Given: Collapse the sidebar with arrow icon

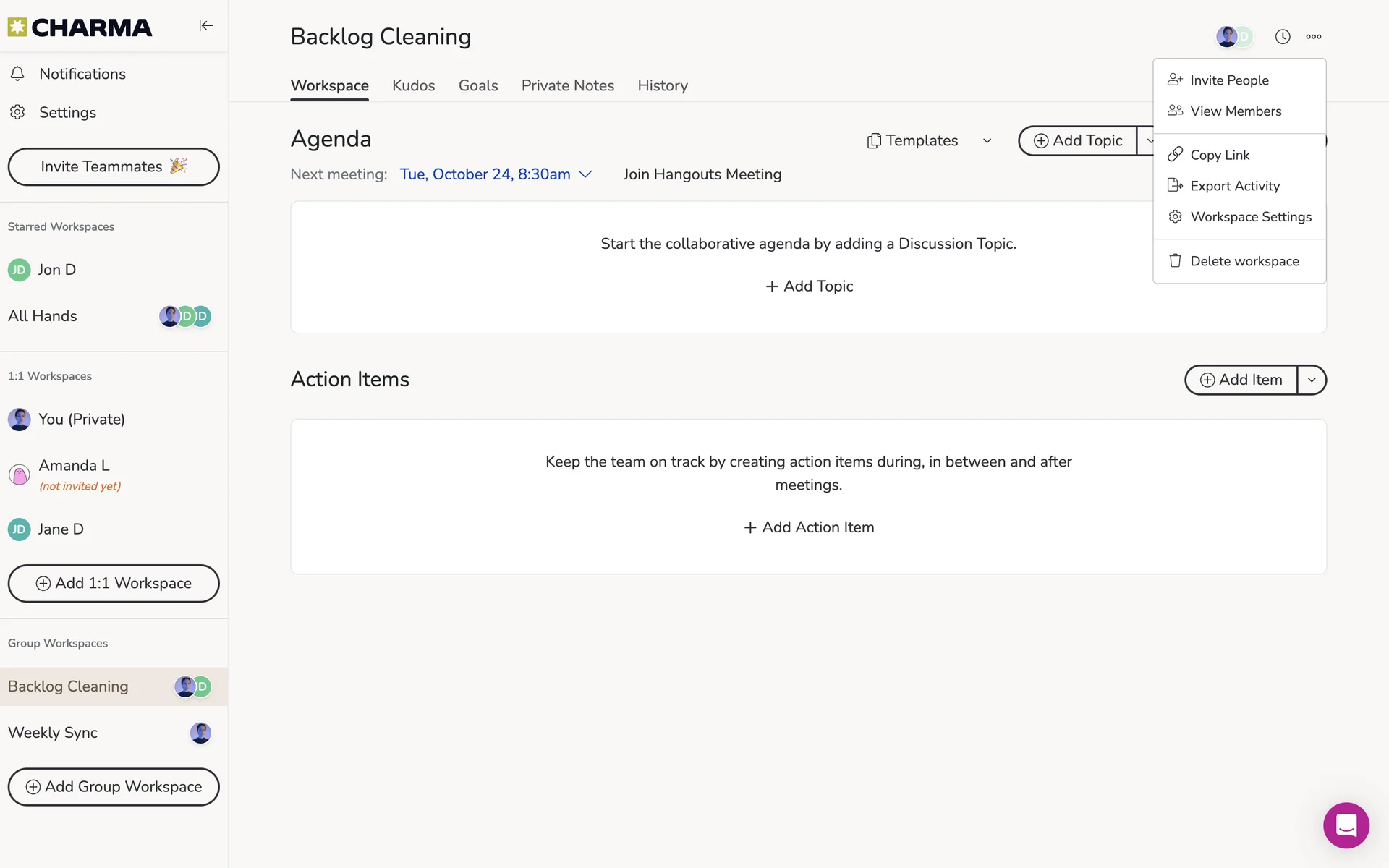Looking at the screenshot, I should [205, 26].
